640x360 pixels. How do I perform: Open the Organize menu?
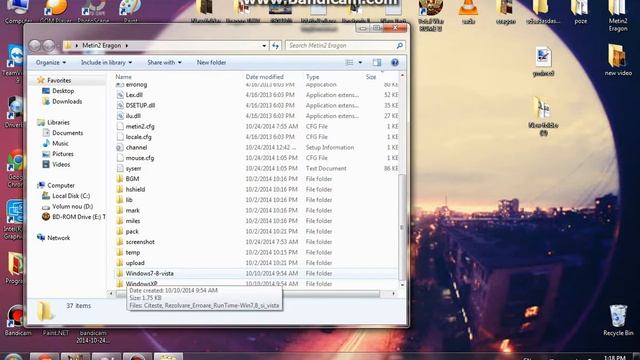click(51, 62)
